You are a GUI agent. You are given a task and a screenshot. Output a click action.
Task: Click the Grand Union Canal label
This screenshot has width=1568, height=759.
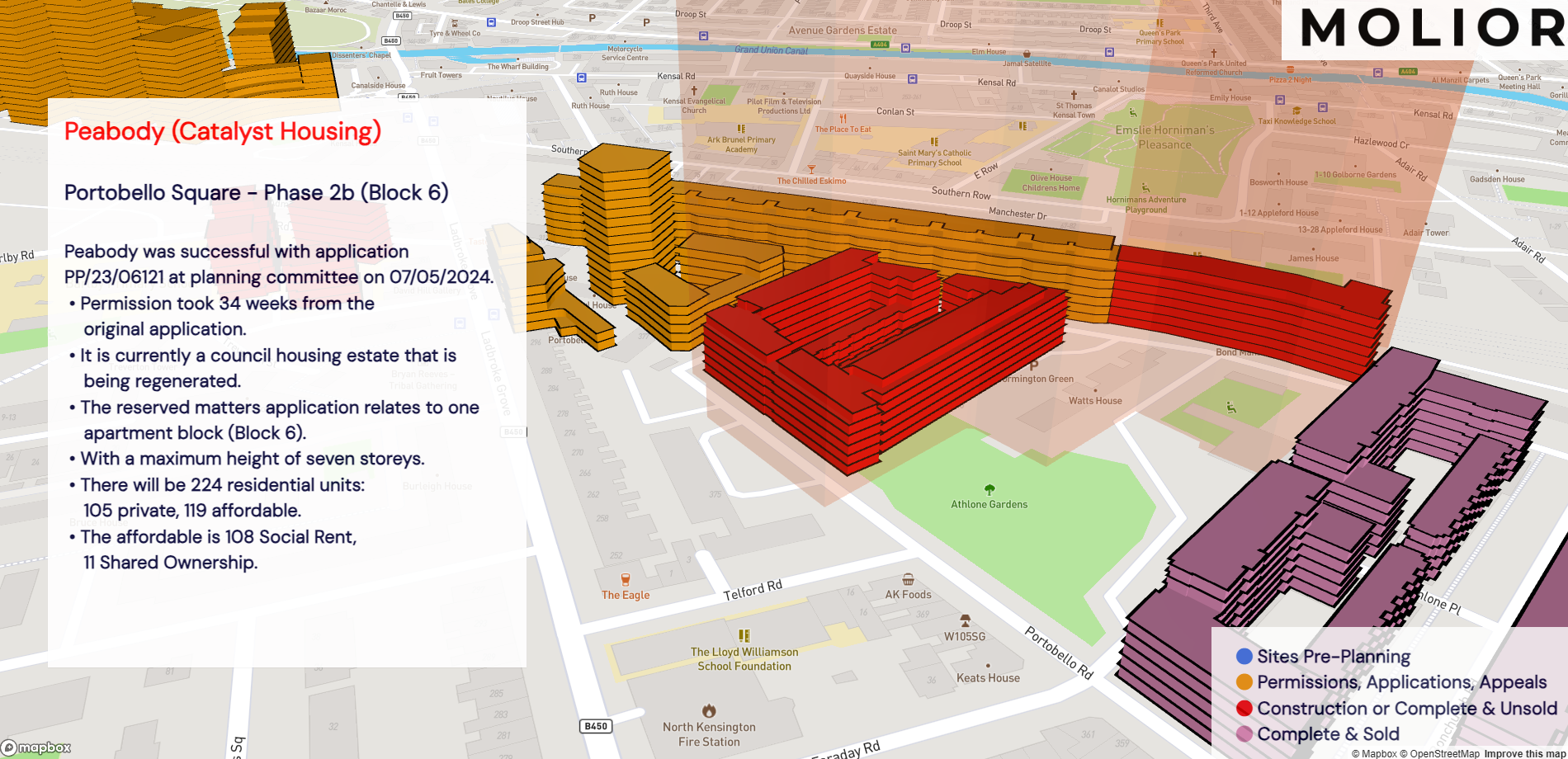pyautogui.click(x=772, y=50)
